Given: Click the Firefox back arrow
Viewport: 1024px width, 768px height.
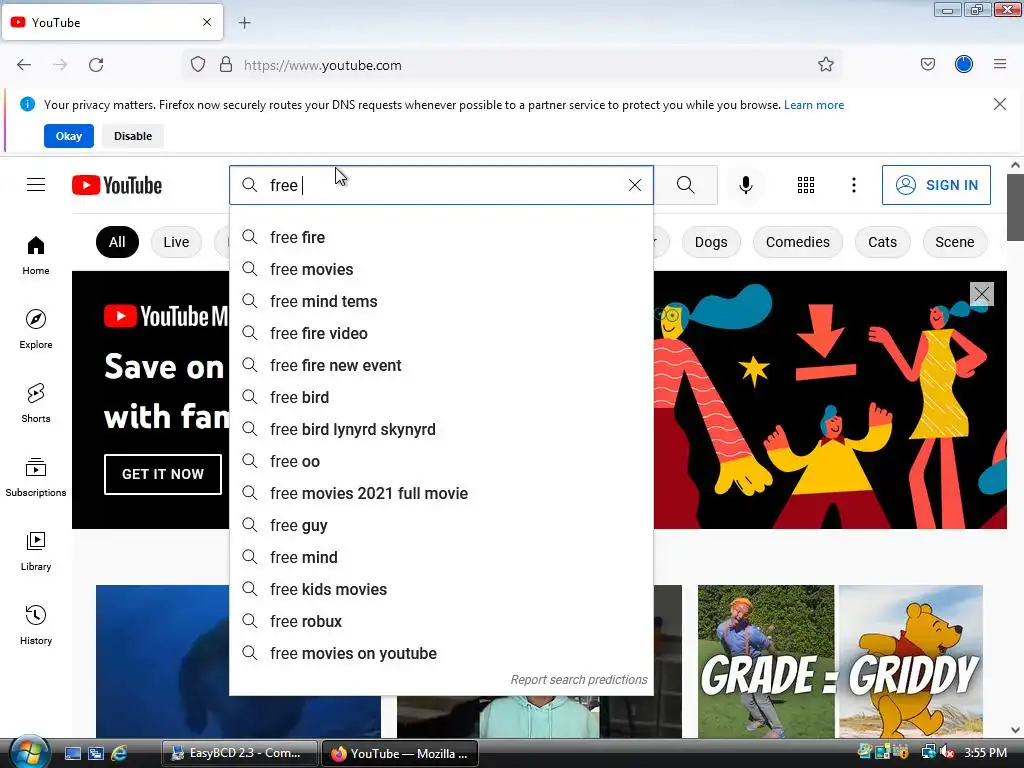Looking at the screenshot, I should click(24, 65).
